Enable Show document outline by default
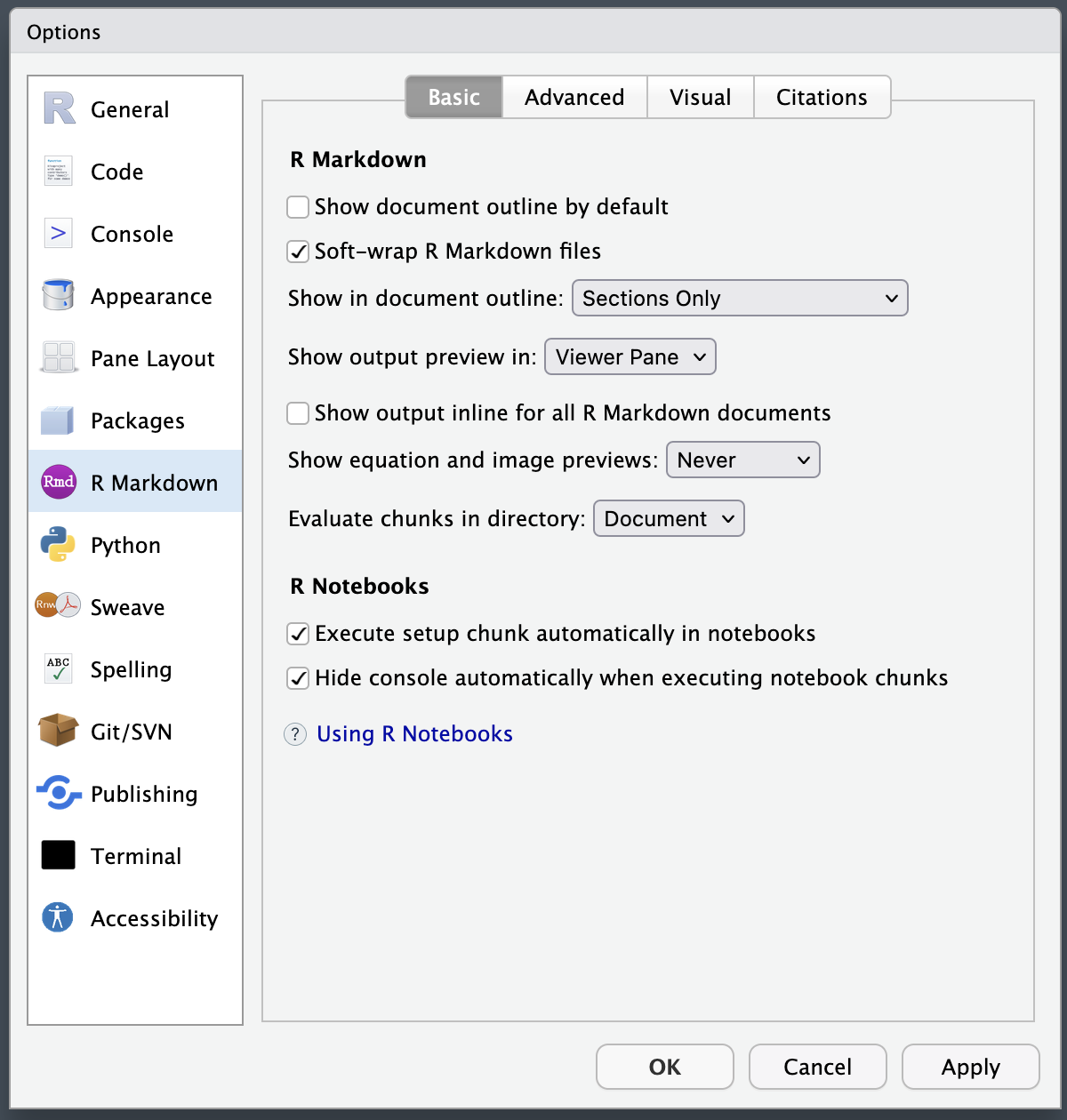The image size is (1067, 1120). 298,207
